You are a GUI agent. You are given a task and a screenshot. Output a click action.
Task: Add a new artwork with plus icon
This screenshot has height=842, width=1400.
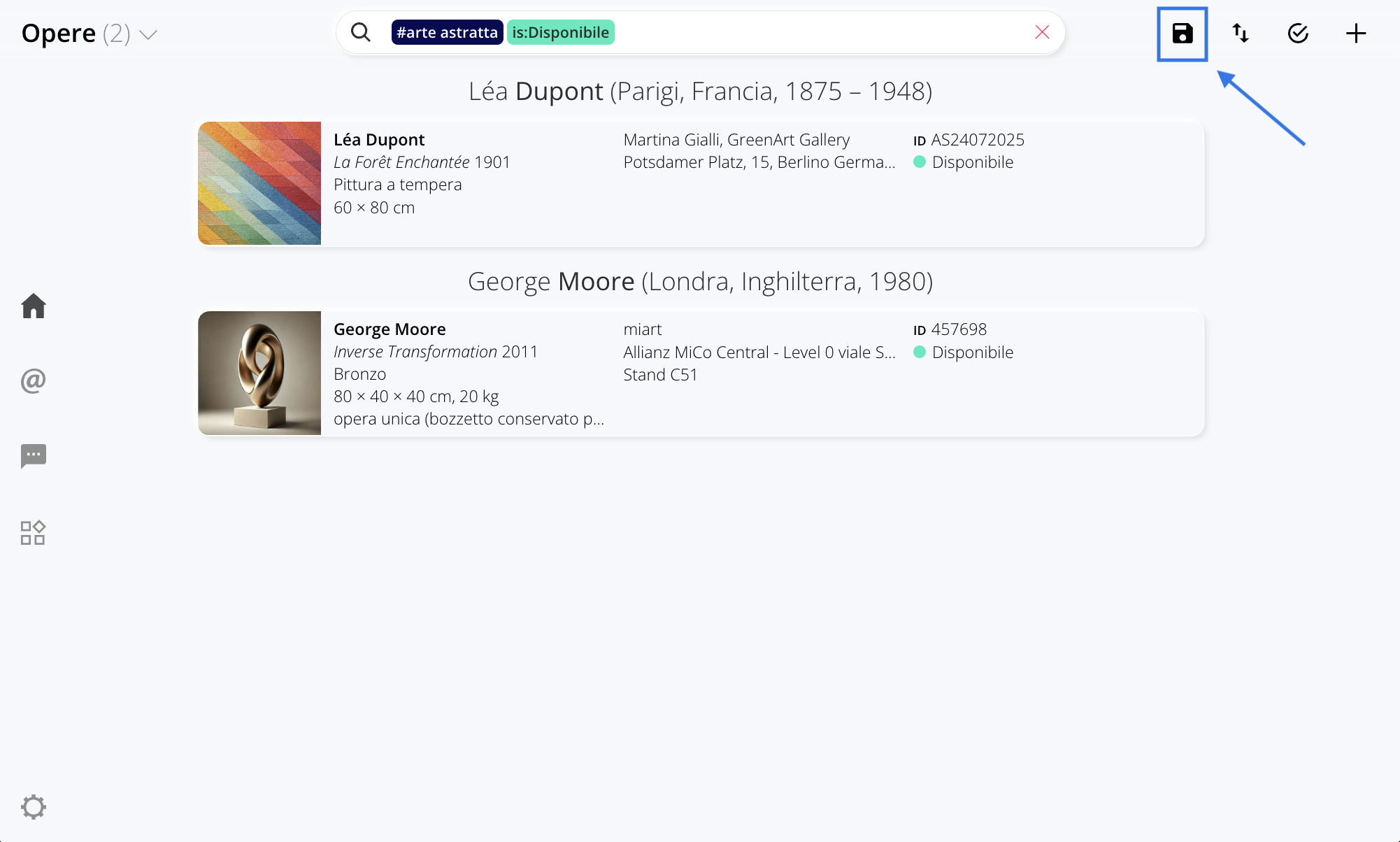(x=1356, y=34)
